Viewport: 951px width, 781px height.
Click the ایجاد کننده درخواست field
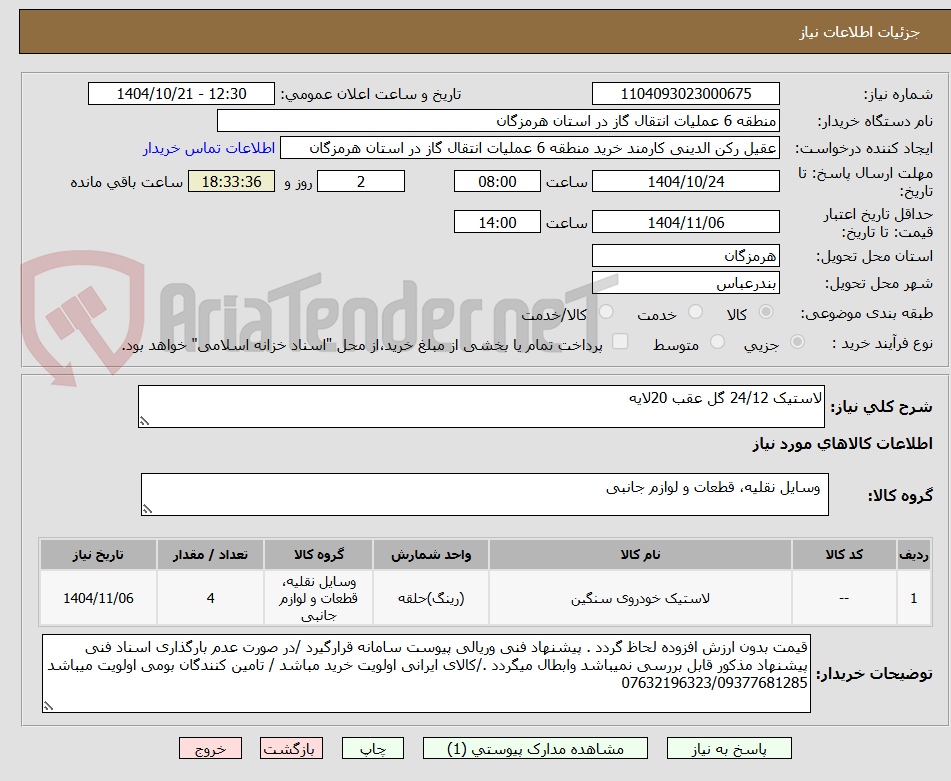point(529,149)
